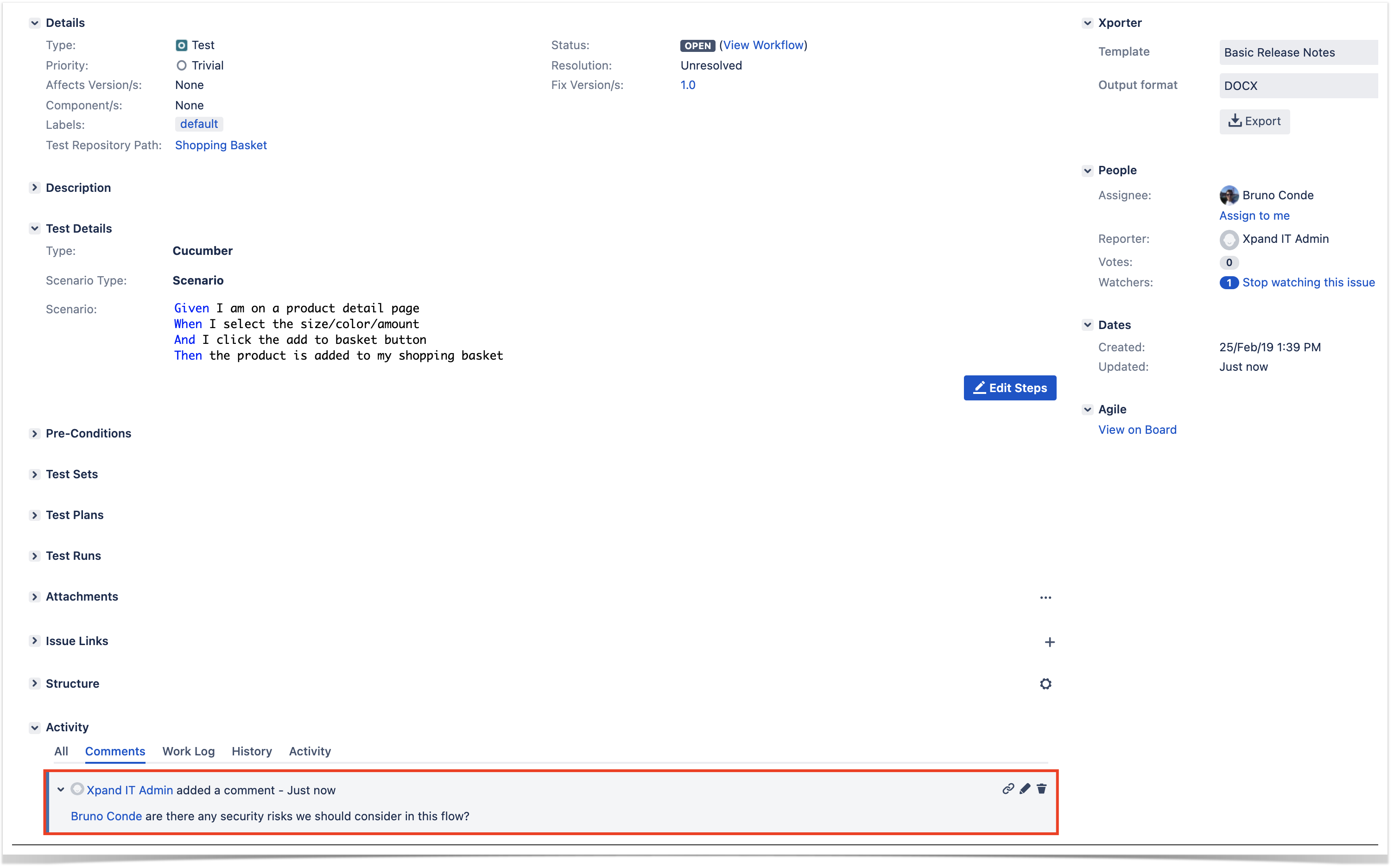This screenshot has width=1394, height=868.
Task: Collapse the Xpand IT Admin comment
Action: click(x=60, y=790)
